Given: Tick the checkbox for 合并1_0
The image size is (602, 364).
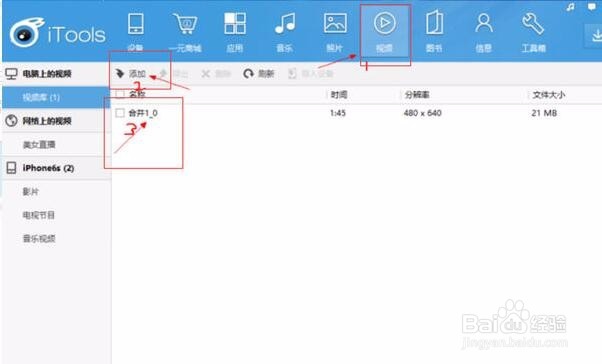Looking at the screenshot, I should pos(120,113).
